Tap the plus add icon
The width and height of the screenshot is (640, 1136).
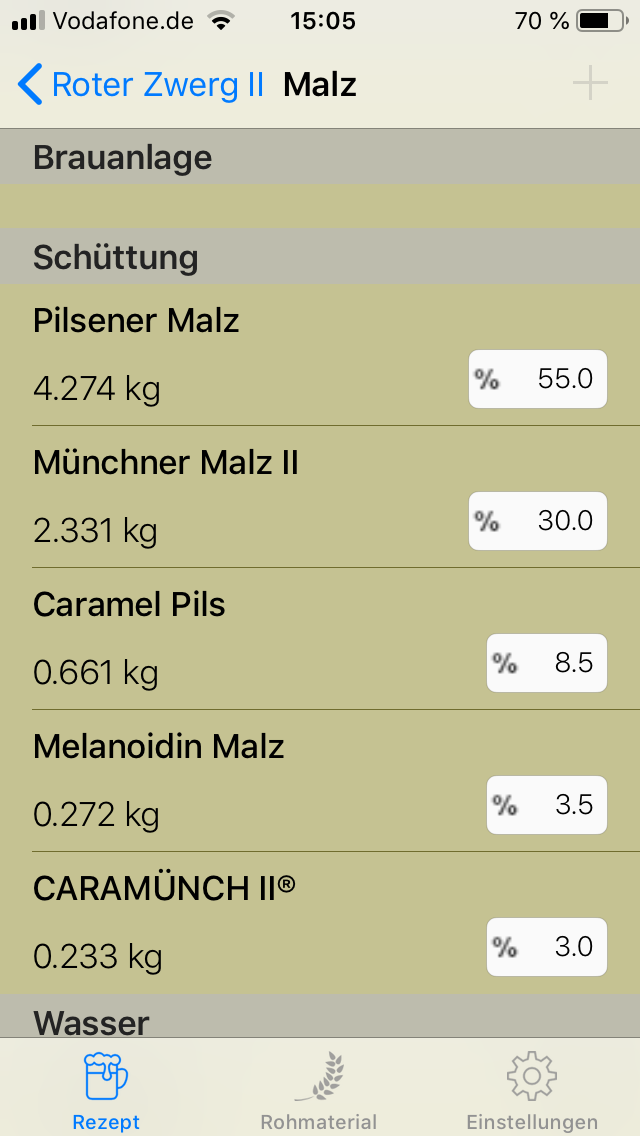click(x=590, y=85)
